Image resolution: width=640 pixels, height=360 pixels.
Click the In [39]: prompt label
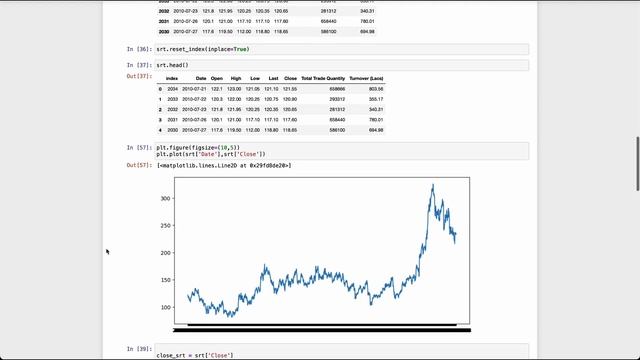(x=139, y=349)
